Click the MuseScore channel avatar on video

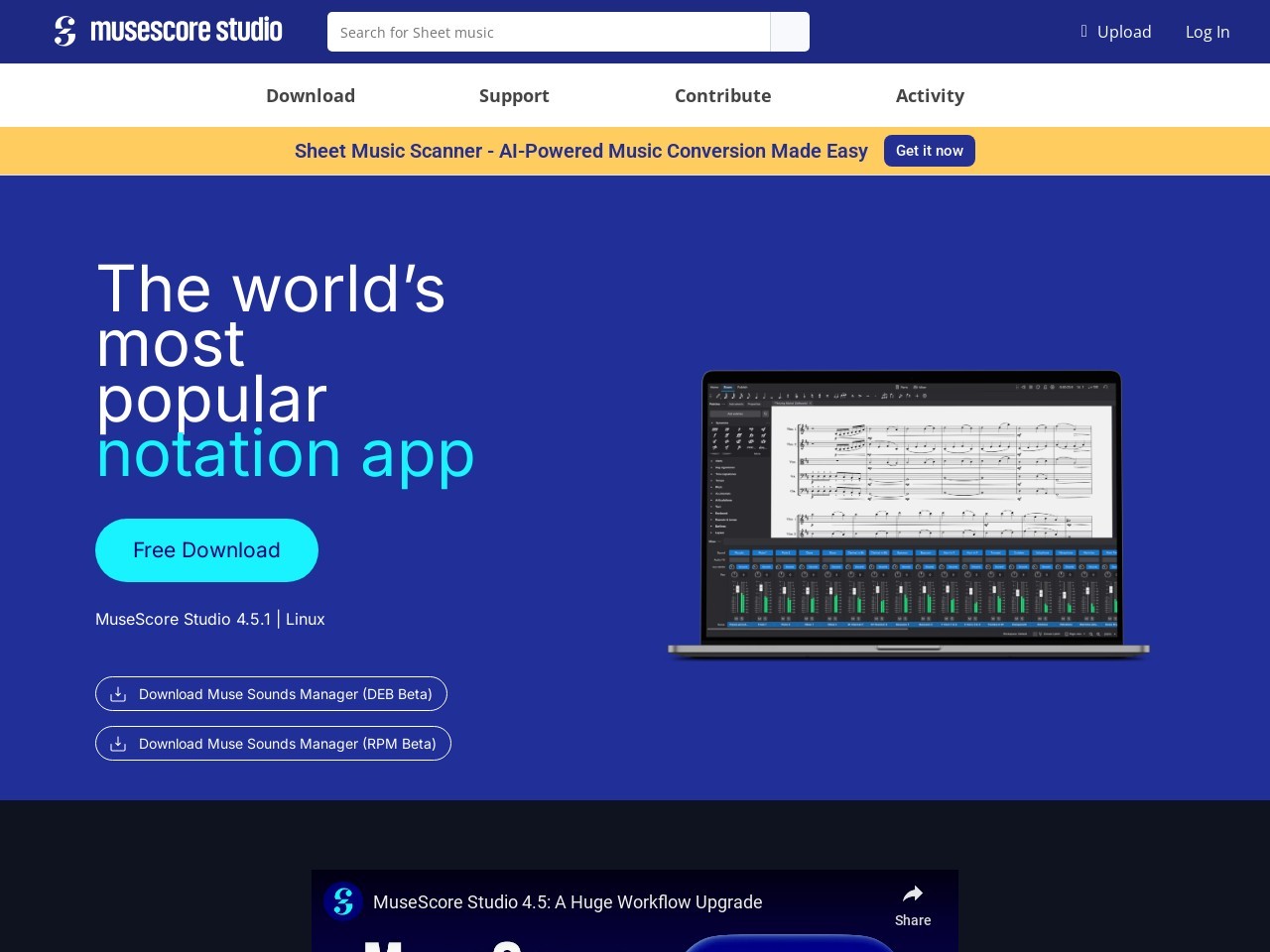coord(343,901)
